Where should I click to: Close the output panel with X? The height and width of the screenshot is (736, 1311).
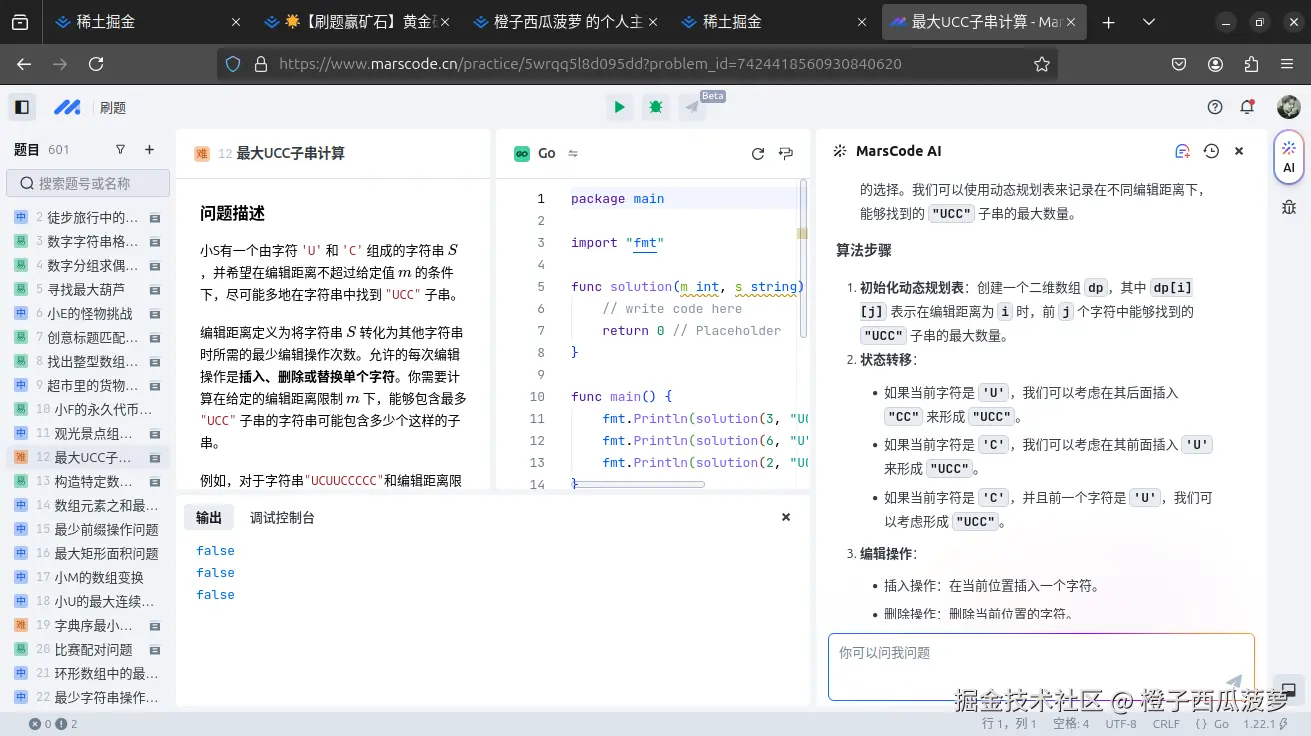pos(786,517)
